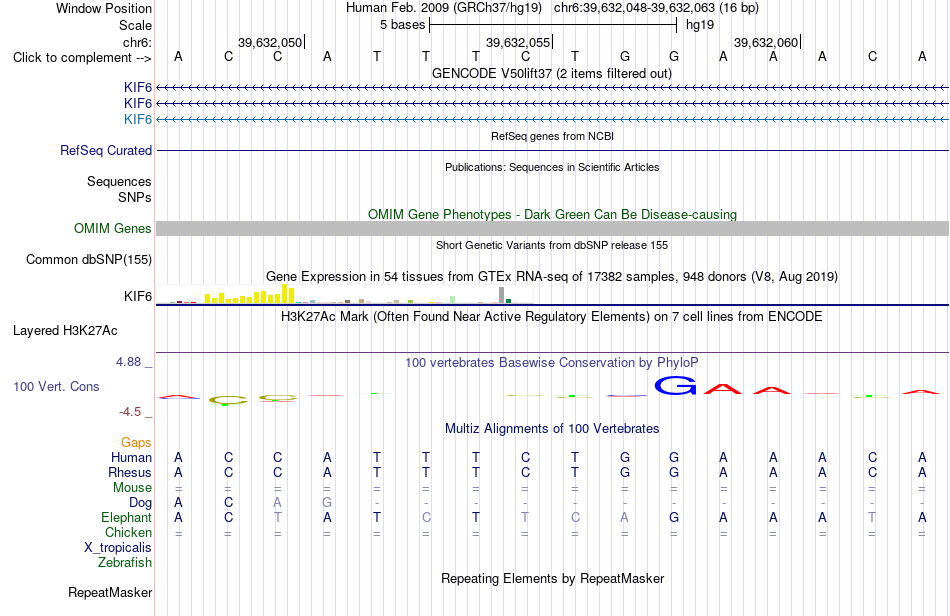Click the Dog species row label
This screenshot has height=616, width=950.
(x=141, y=503)
